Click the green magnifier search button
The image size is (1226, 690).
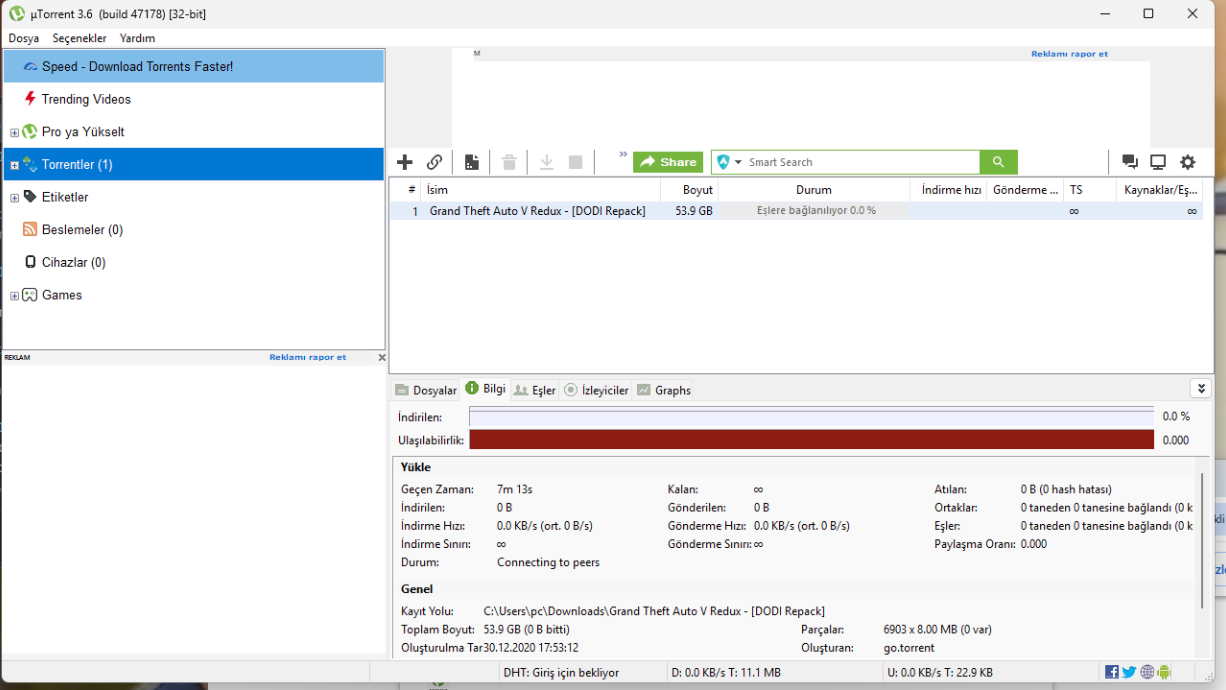click(x=999, y=162)
